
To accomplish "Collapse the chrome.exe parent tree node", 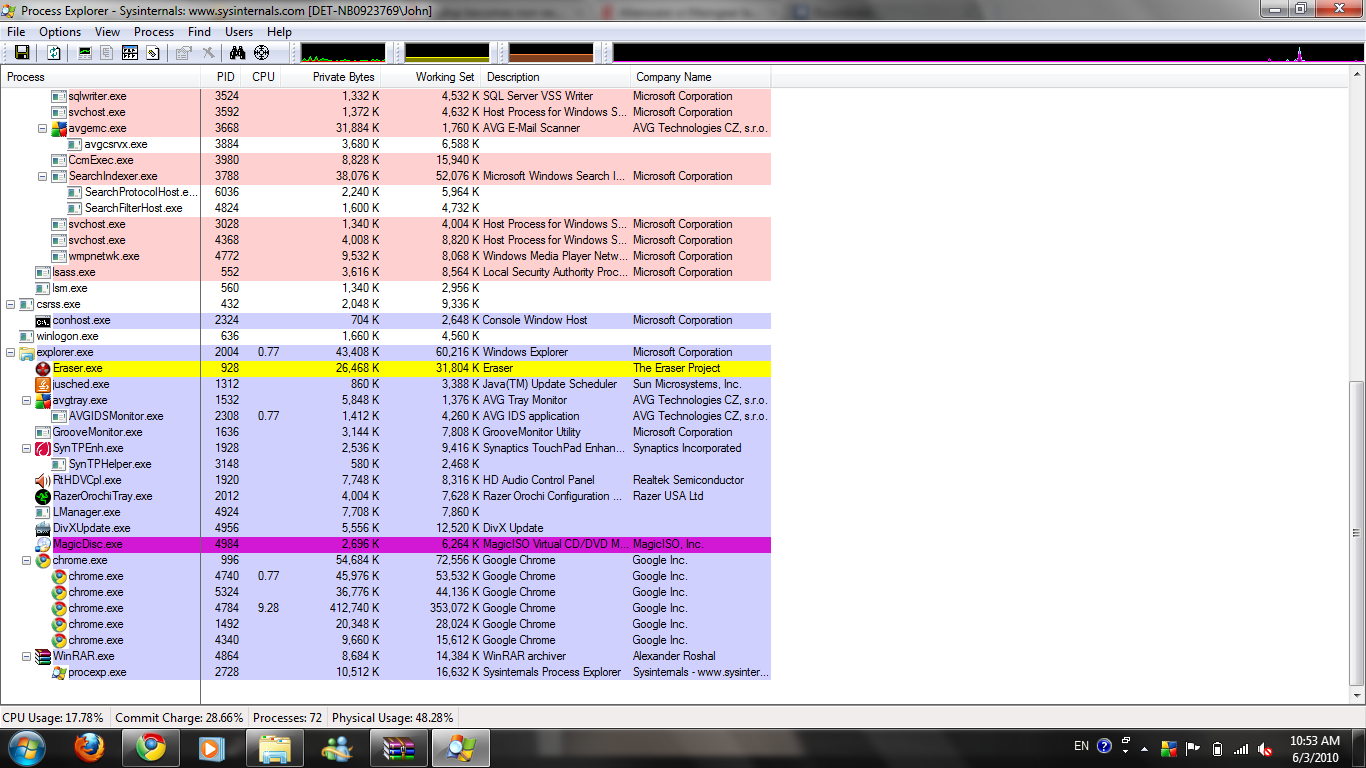I will coord(27,560).
